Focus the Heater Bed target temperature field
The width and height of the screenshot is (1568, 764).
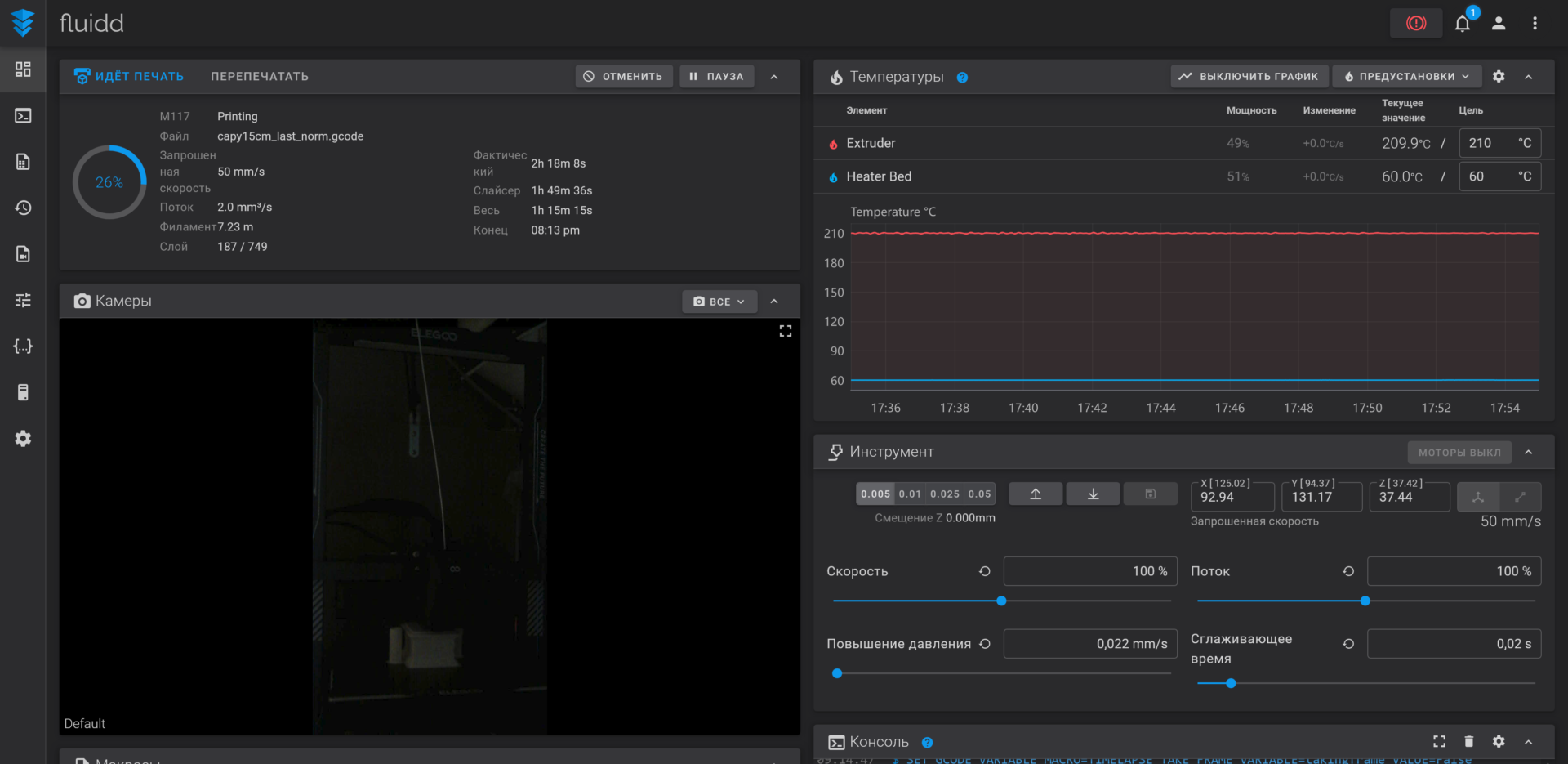1499,176
